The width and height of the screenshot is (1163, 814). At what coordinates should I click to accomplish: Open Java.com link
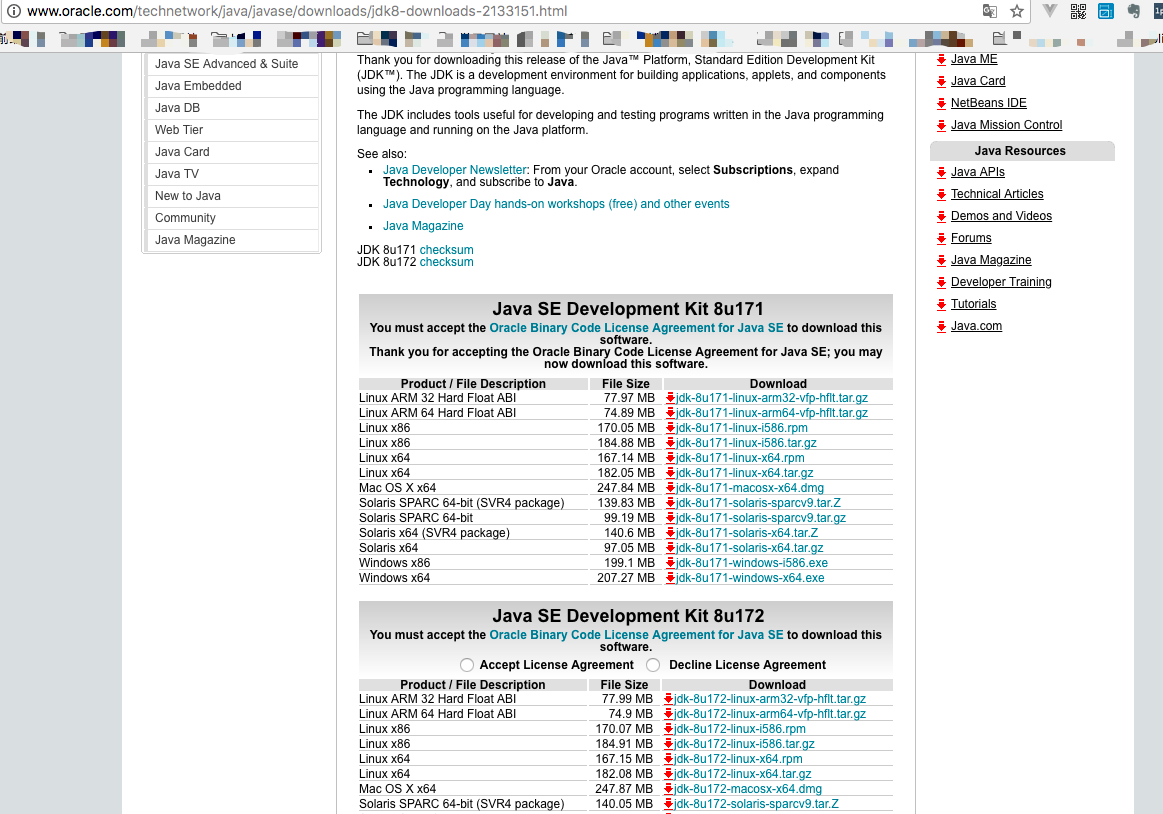tap(976, 326)
